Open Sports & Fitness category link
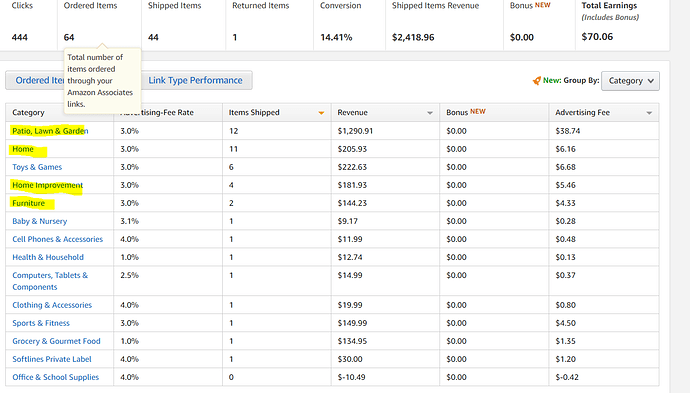690x393 pixels. click(x=41, y=323)
